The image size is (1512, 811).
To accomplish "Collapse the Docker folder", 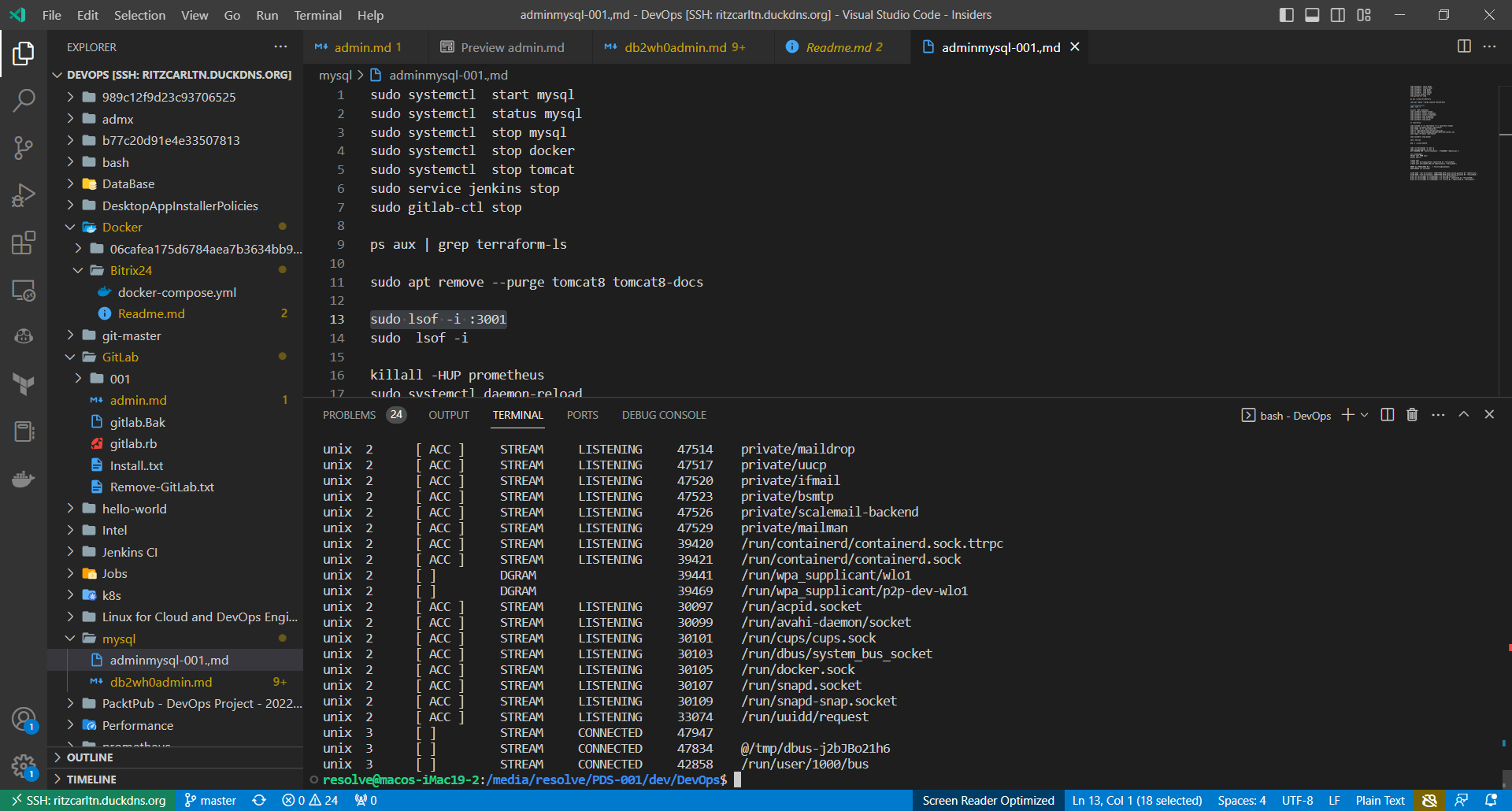I will click(x=175, y=227).
